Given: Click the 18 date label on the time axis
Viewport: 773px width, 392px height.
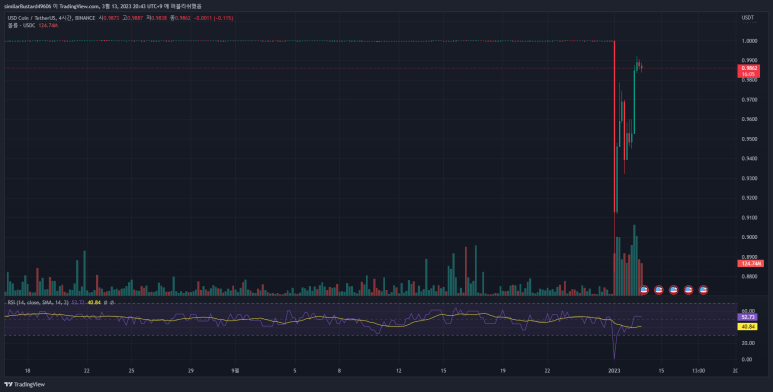Looking at the screenshot, I should point(28,371).
